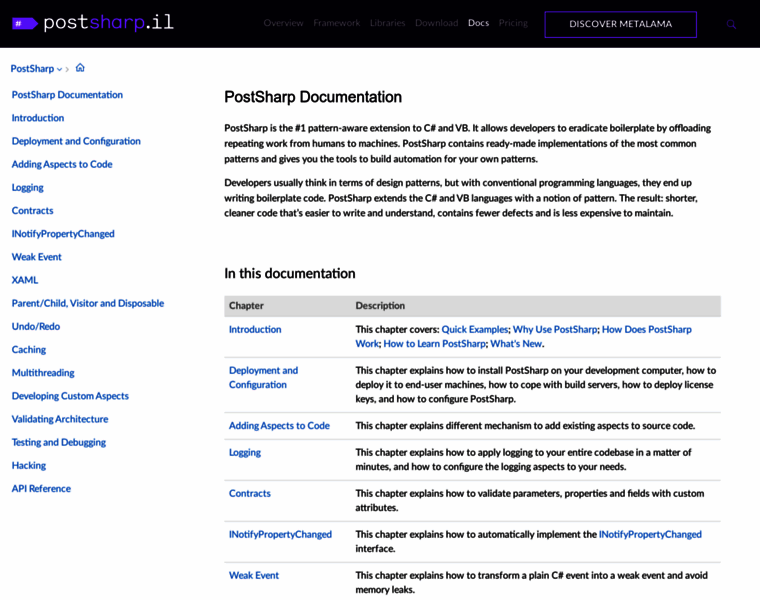Follow the What's New link
The image size is (760, 600).
tap(516, 344)
